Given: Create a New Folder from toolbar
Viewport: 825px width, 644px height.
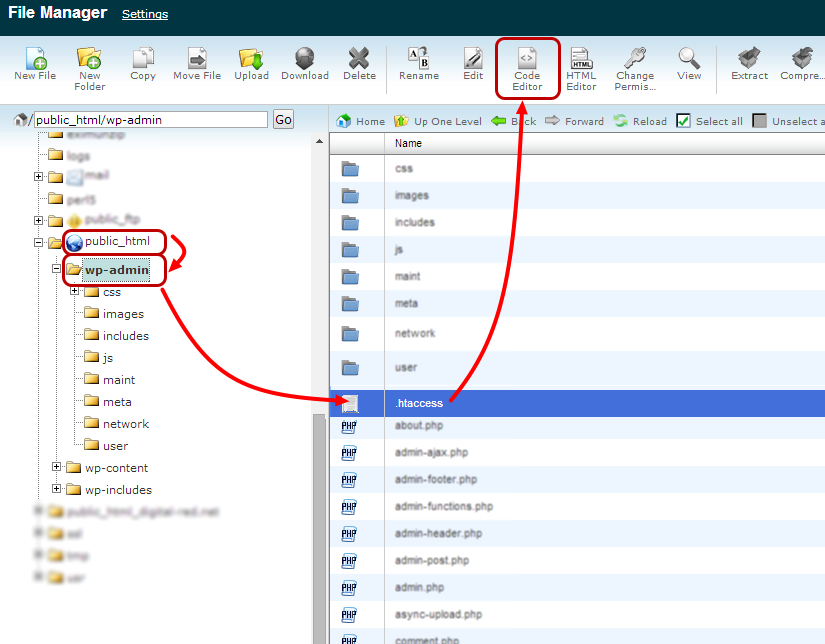Looking at the screenshot, I should 89,69.
